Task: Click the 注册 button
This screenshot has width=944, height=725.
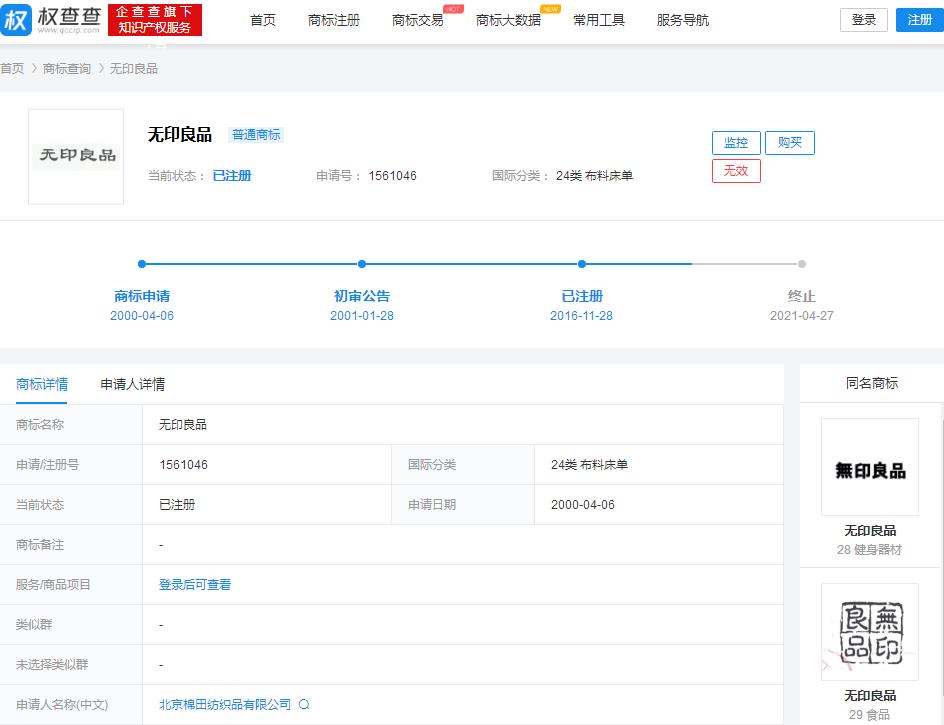Action: [x=919, y=19]
